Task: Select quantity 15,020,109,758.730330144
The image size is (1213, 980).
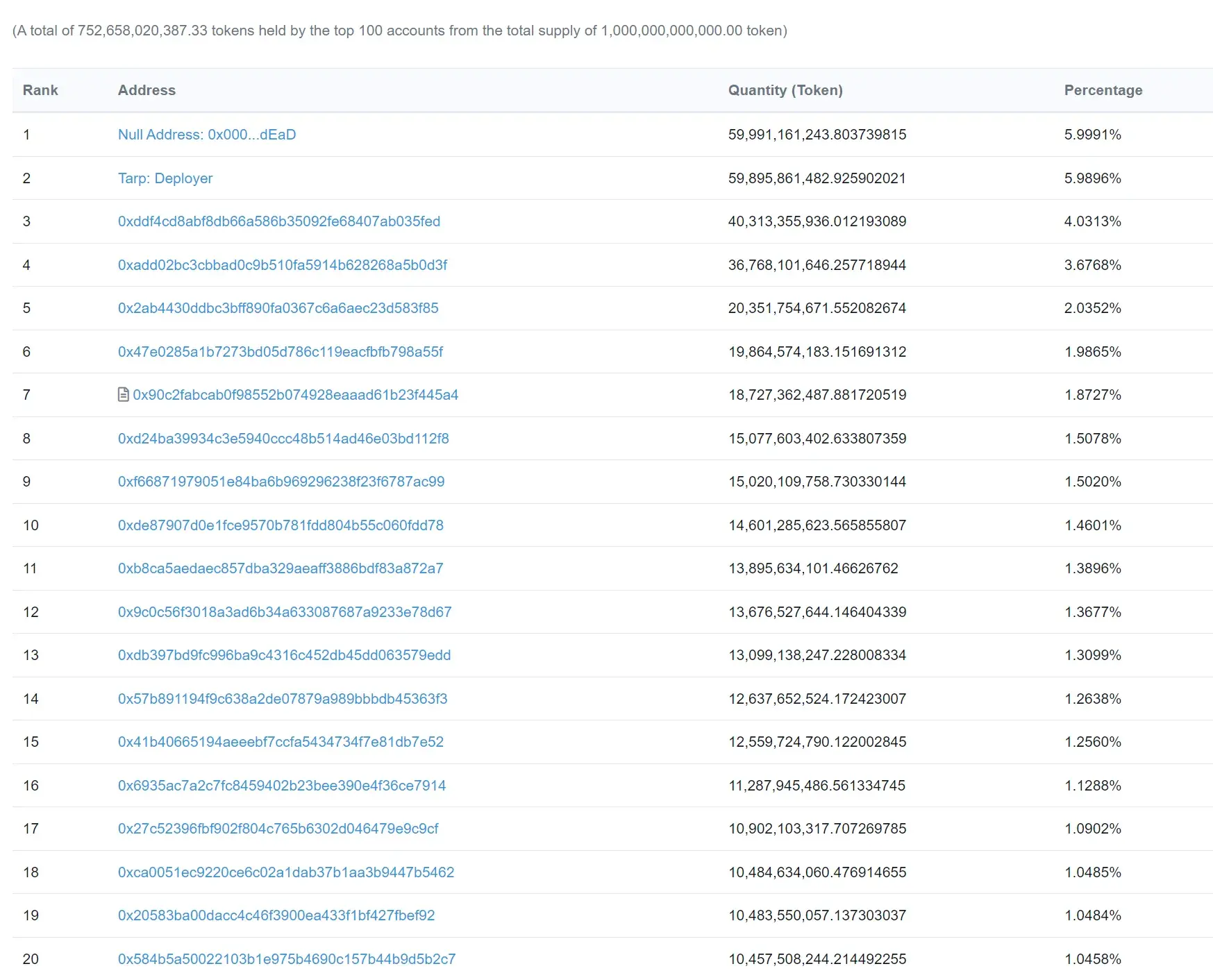Action: (817, 482)
